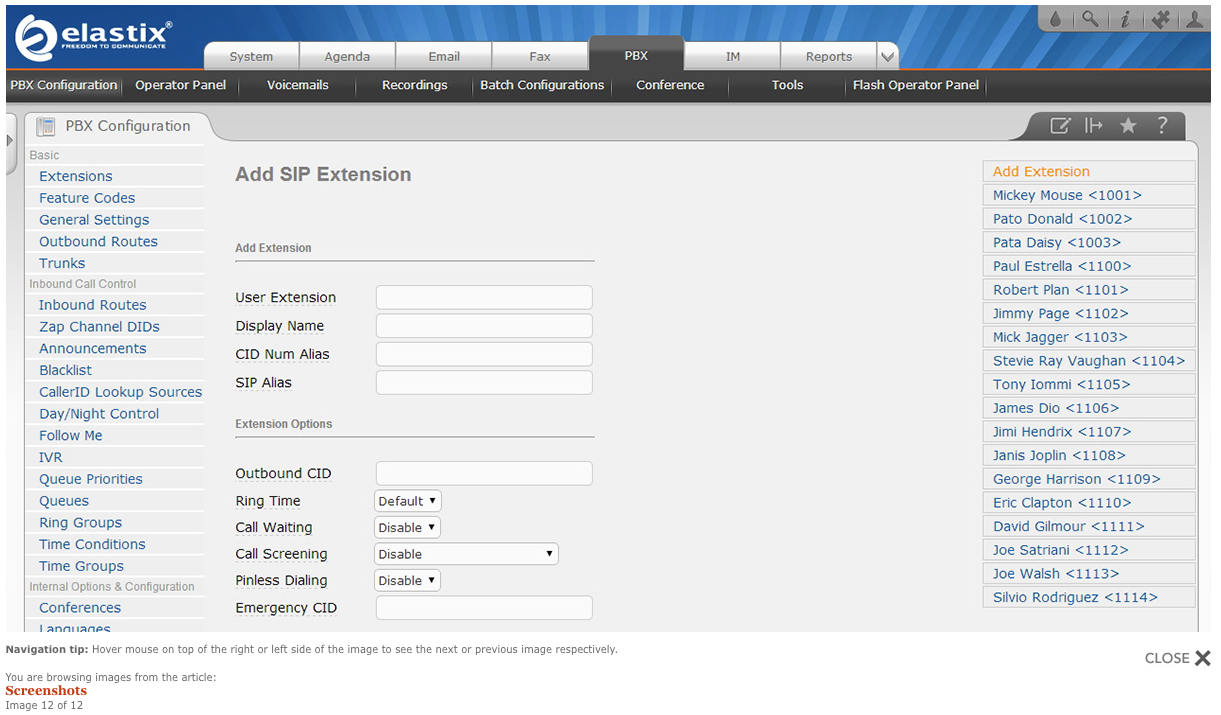
Task: Open help via question mark icon
Action: [1162, 125]
